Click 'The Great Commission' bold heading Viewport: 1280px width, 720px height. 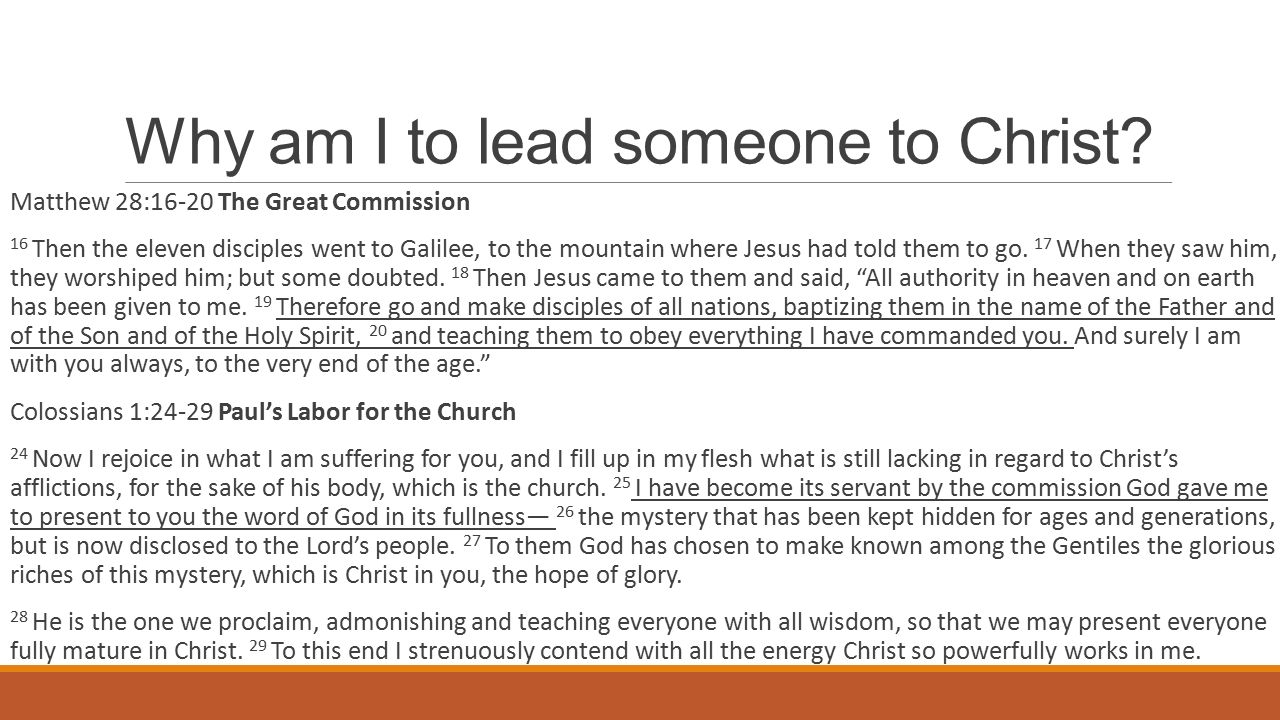click(344, 203)
